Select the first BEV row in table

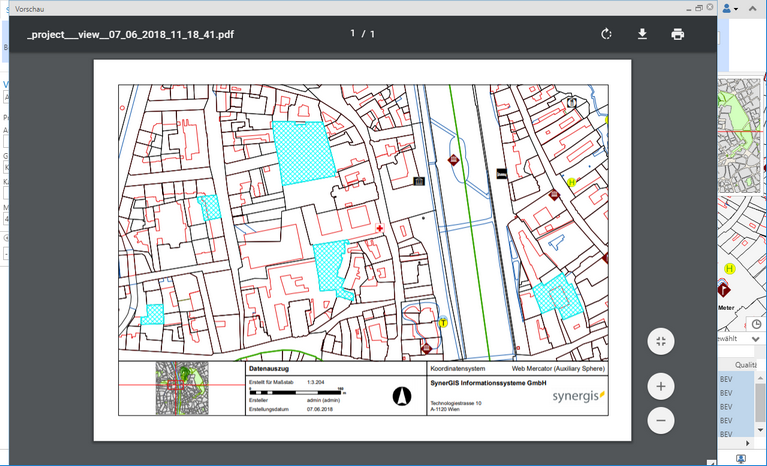(x=727, y=380)
